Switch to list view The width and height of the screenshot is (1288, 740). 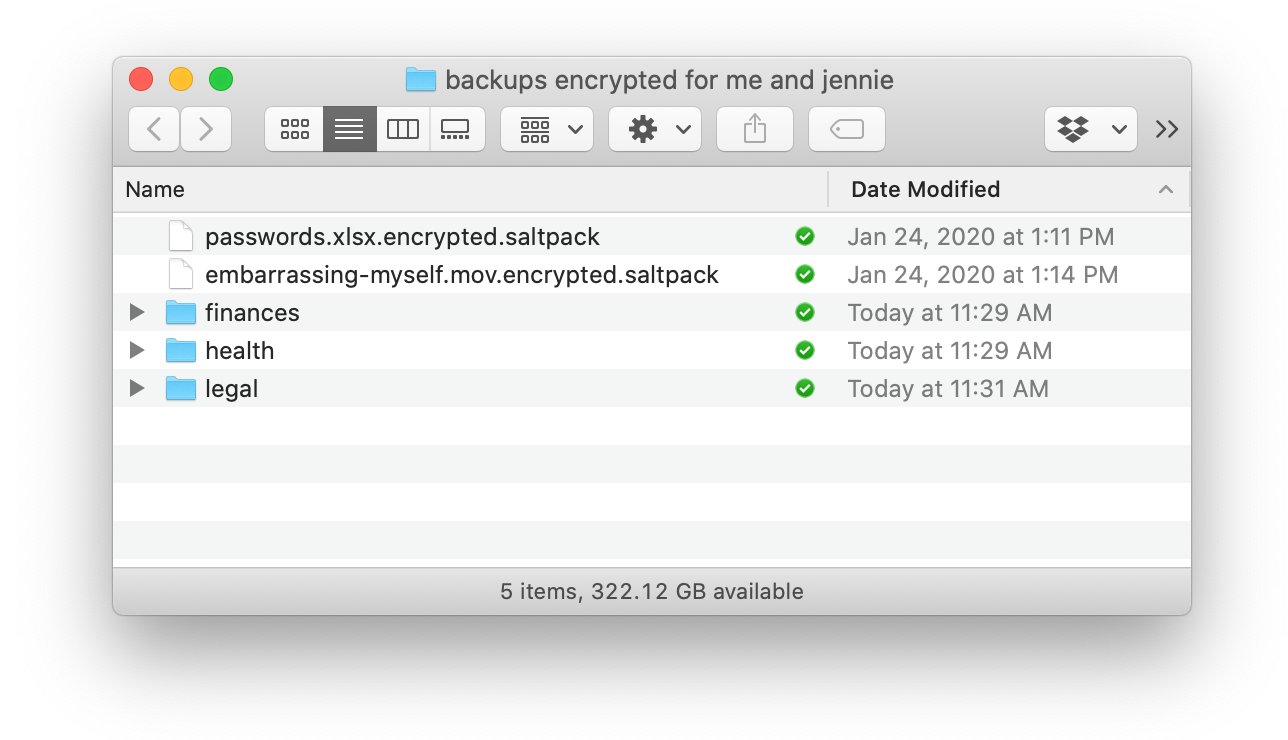pos(349,129)
